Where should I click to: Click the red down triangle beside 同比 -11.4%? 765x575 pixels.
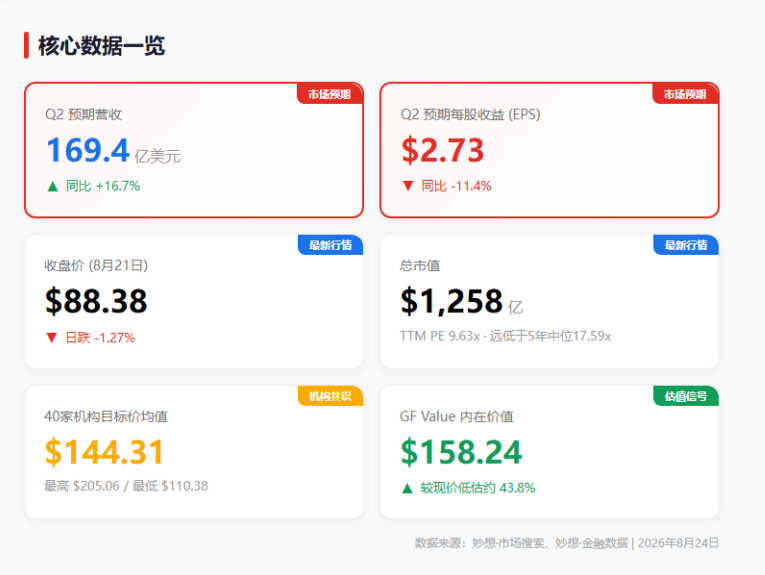pyautogui.click(x=408, y=186)
